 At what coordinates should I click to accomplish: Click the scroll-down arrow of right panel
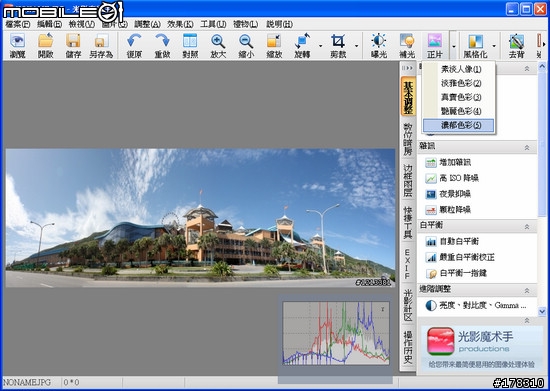click(x=542, y=311)
